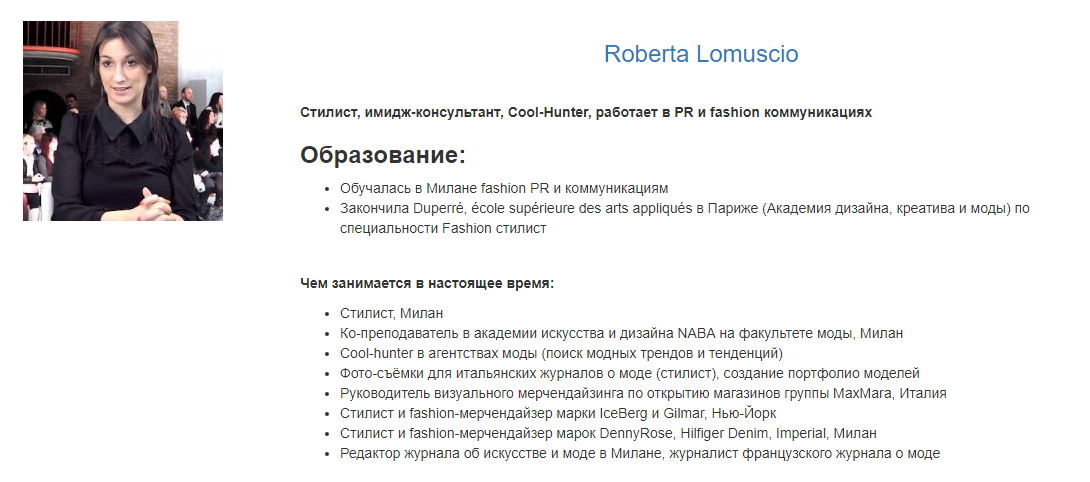Select the list item mentioning DennyRose
The width and height of the screenshot is (1090, 482).
click(x=607, y=433)
